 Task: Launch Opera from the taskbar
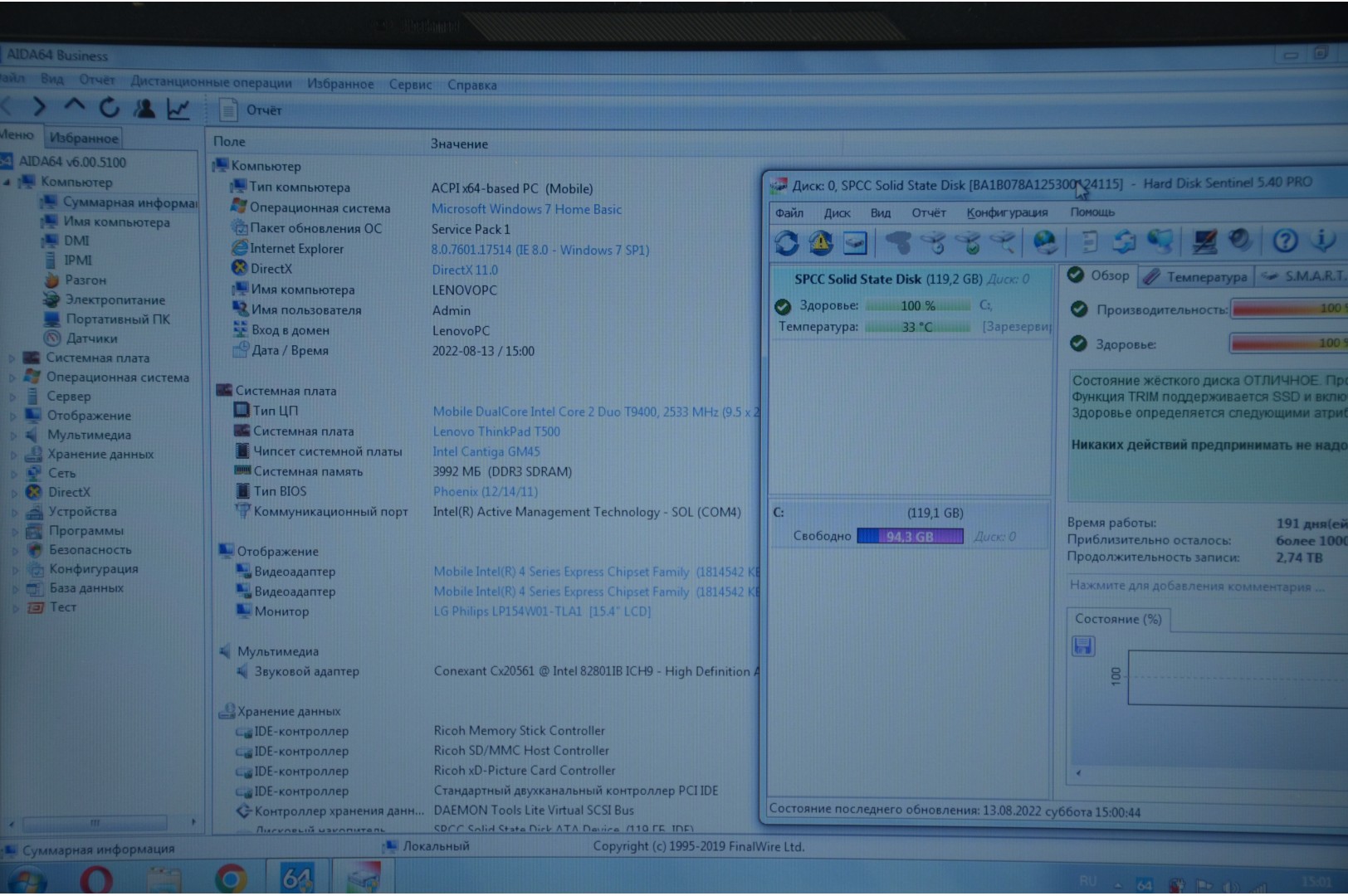pyautogui.click(x=95, y=878)
